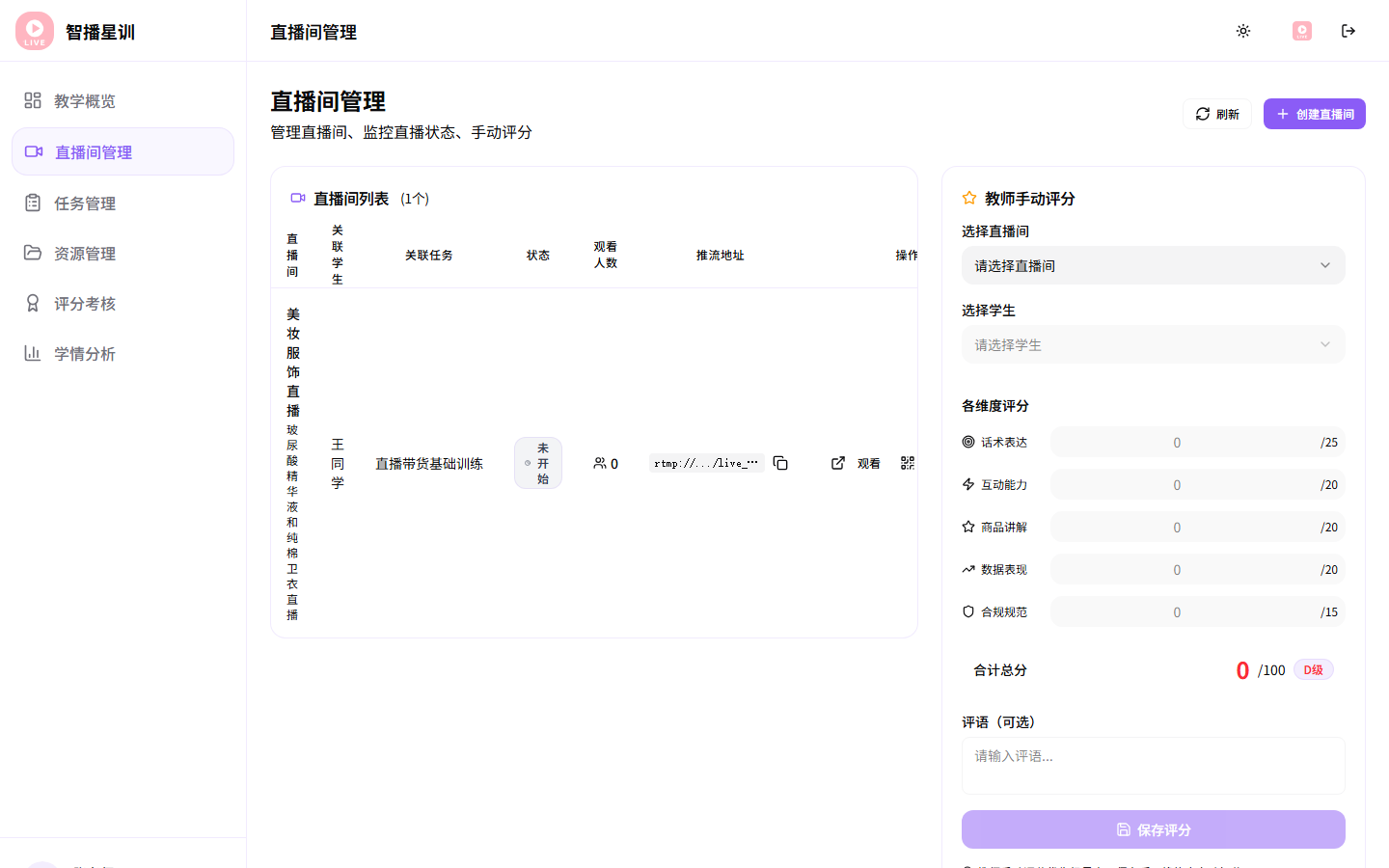Click the 数据表现 score input field
Image resolution: width=1389 pixels, height=868 pixels.
click(1197, 569)
